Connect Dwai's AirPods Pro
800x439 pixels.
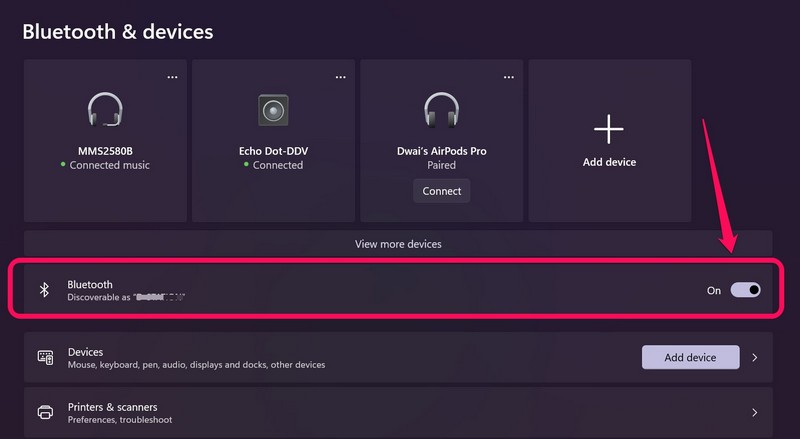441,191
